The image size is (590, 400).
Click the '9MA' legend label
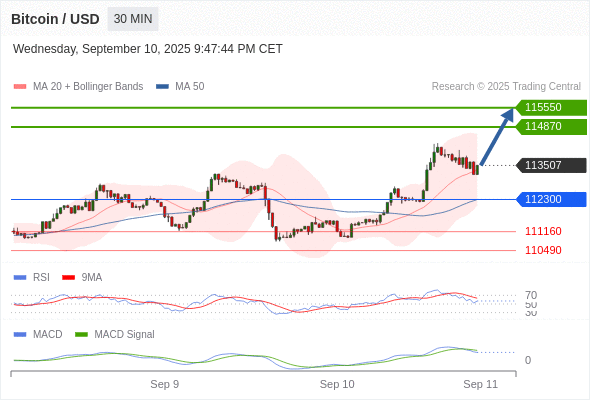[x=92, y=278]
